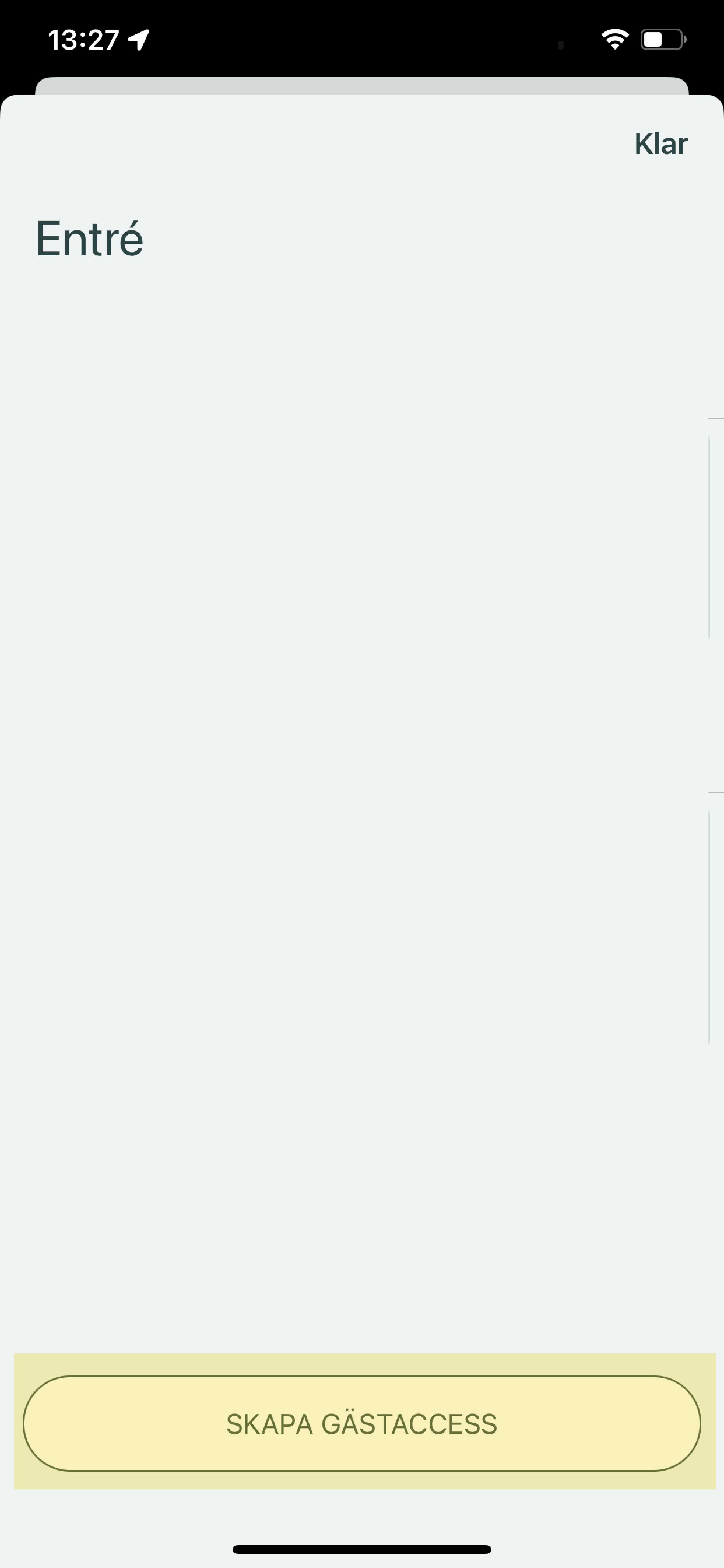Tap the upper thin divider line at the sheet edge
724x1568 pixels.
coord(716,418)
